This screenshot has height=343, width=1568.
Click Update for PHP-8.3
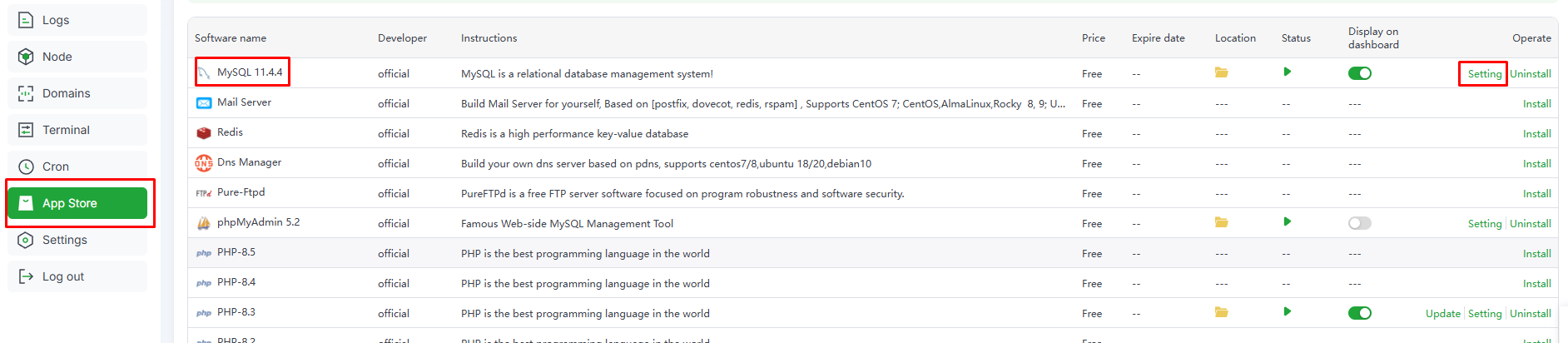coord(1443,314)
